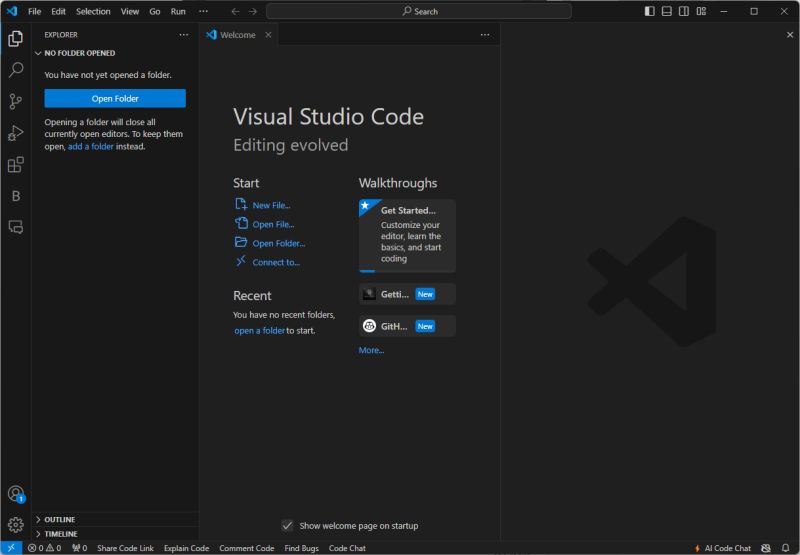Click the notifications bell in status bar
The width and height of the screenshot is (800, 555).
786,548
